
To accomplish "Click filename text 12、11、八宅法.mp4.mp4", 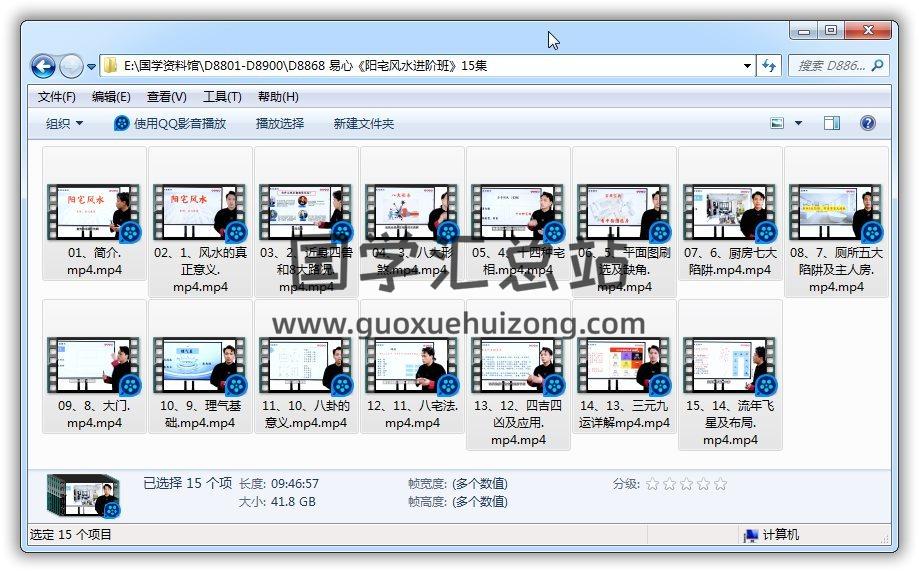I will [413, 414].
